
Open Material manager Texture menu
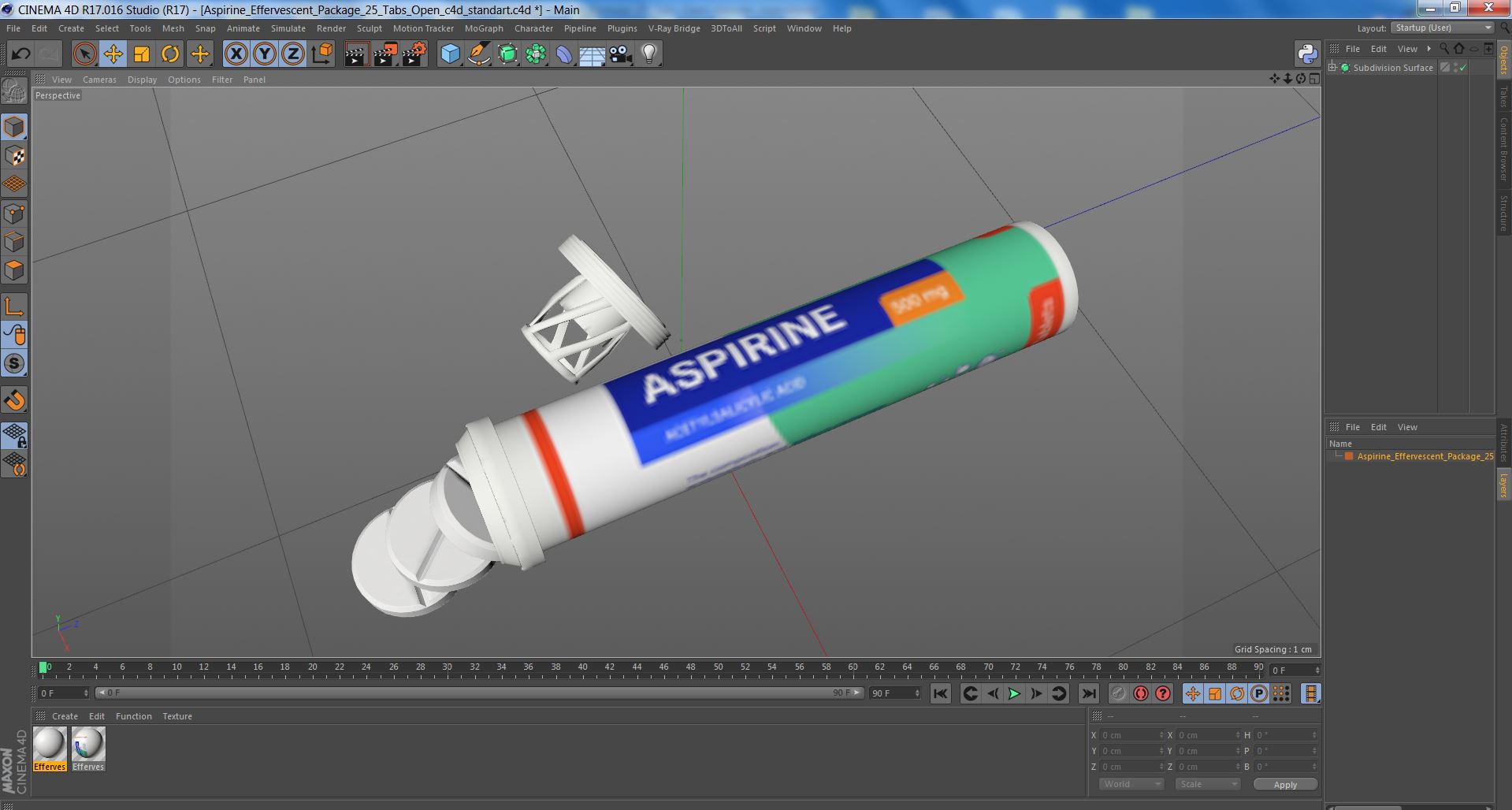tap(177, 716)
